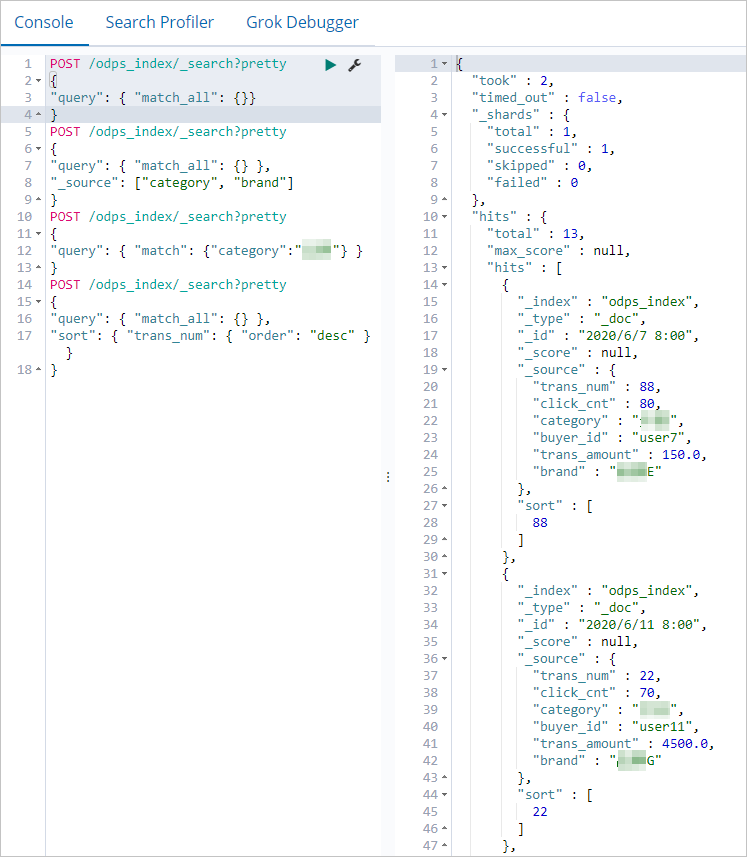The height and width of the screenshot is (857, 747).
Task: Toggle fold marker at editor line 4
Action: [38, 115]
